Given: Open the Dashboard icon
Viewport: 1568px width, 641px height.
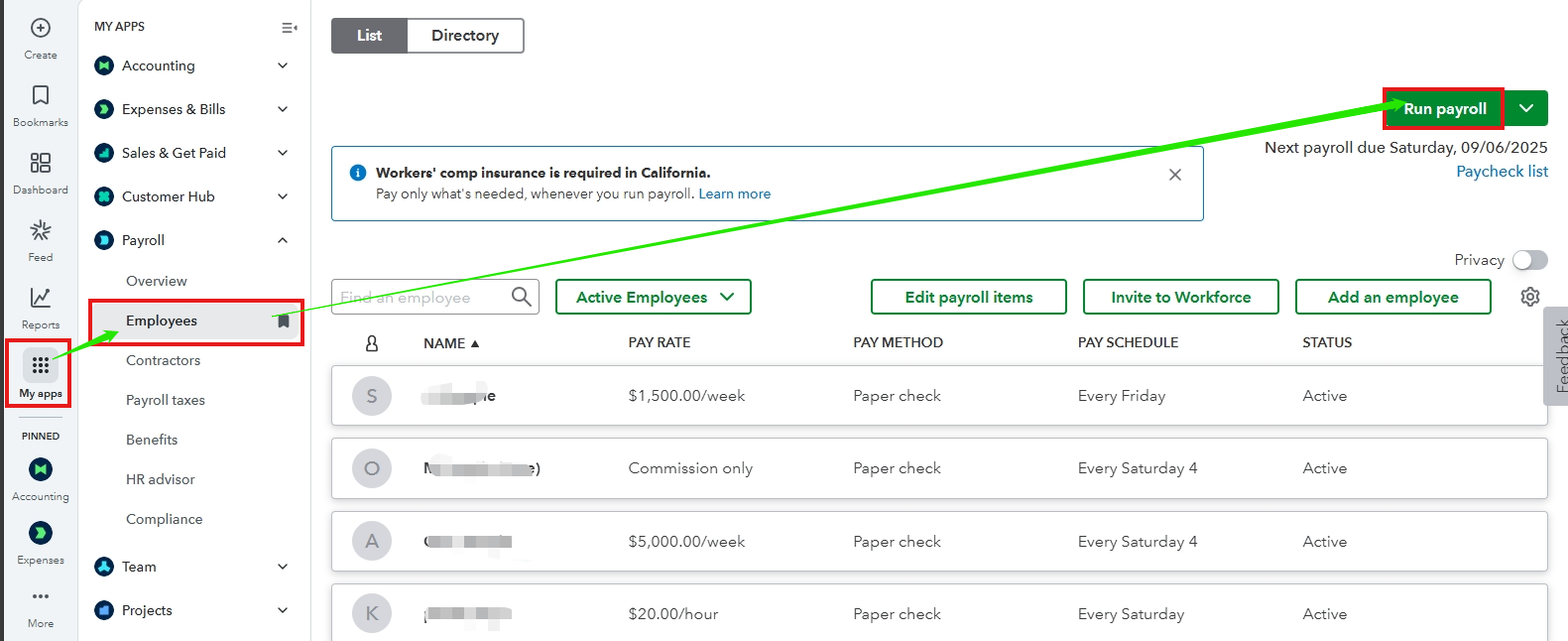Looking at the screenshot, I should tap(41, 163).
